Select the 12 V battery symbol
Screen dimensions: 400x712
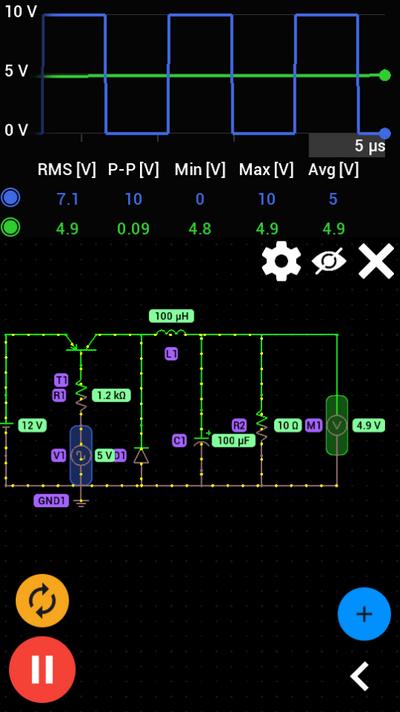click(6, 425)
